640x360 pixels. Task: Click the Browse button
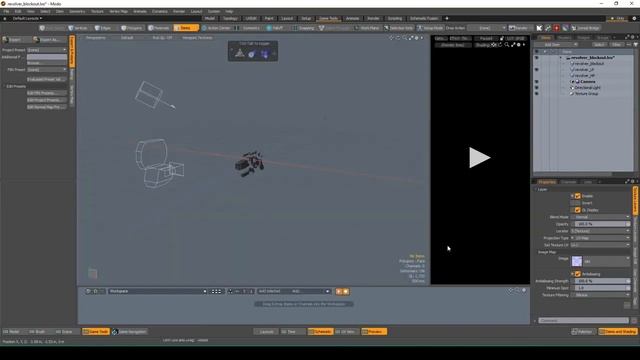coord(47,63)
